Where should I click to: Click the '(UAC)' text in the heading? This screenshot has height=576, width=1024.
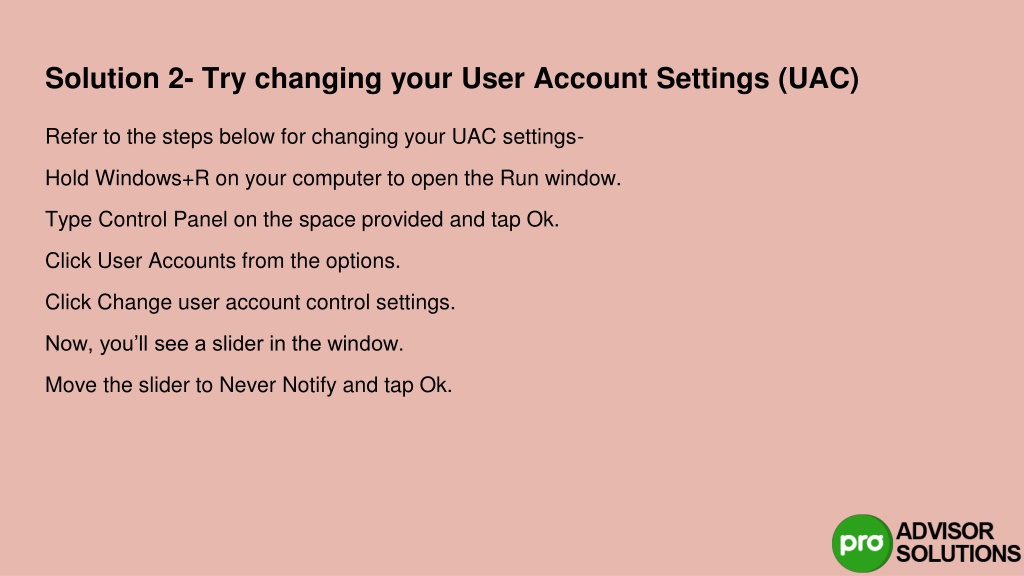coord(819,79)
